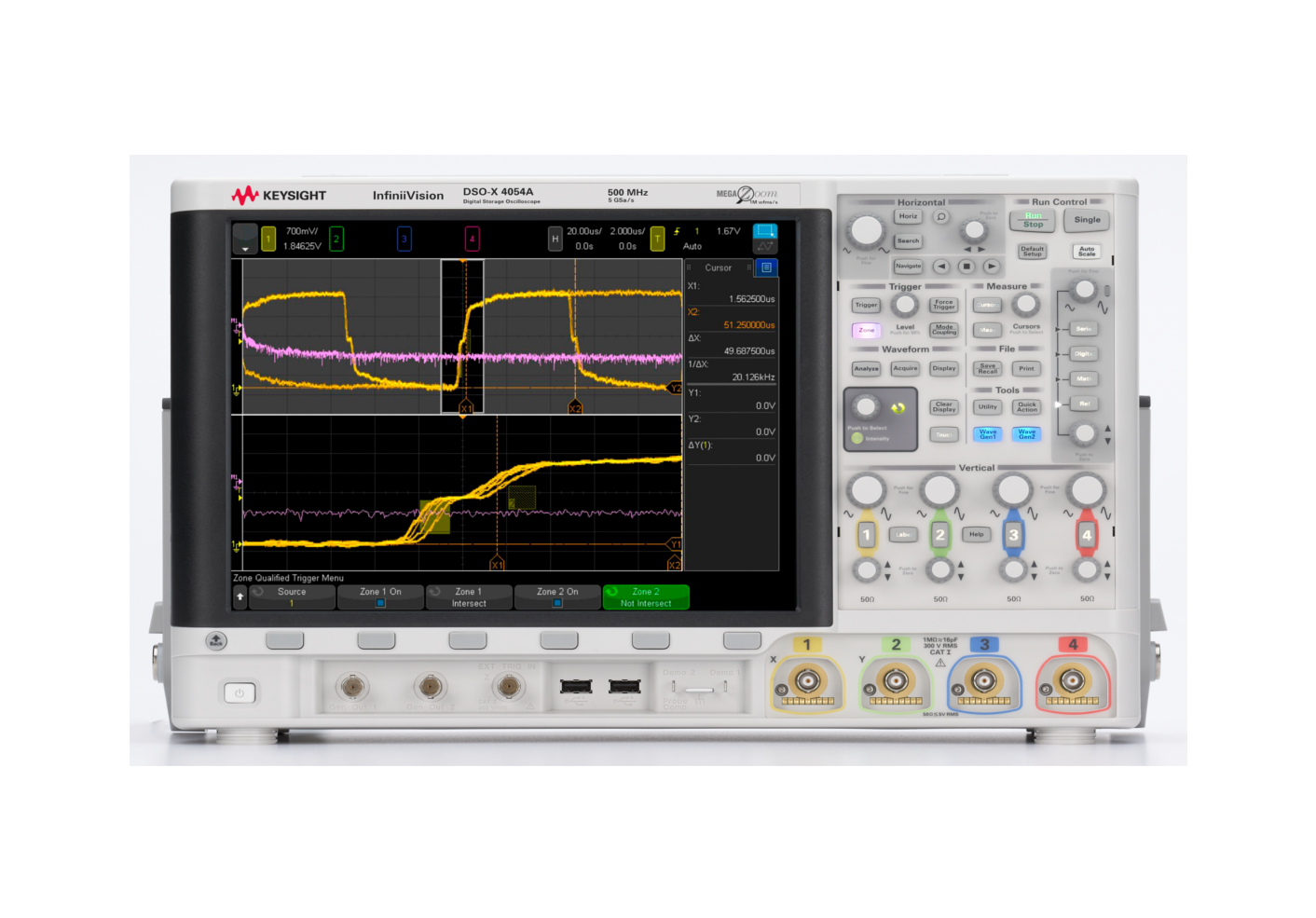
Task: Open the trigger Mode Coupling menu
Action: pos(944,331)
